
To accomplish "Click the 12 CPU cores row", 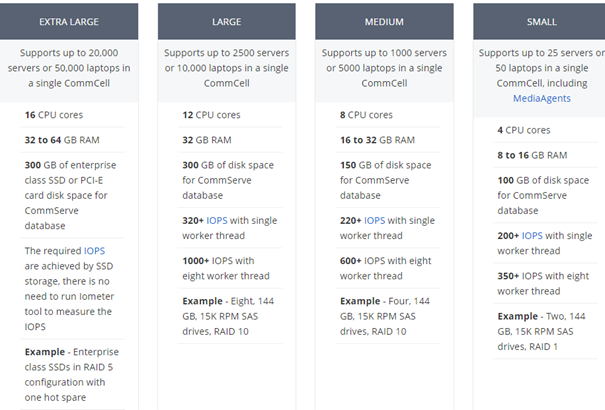I will coord(230,115).
